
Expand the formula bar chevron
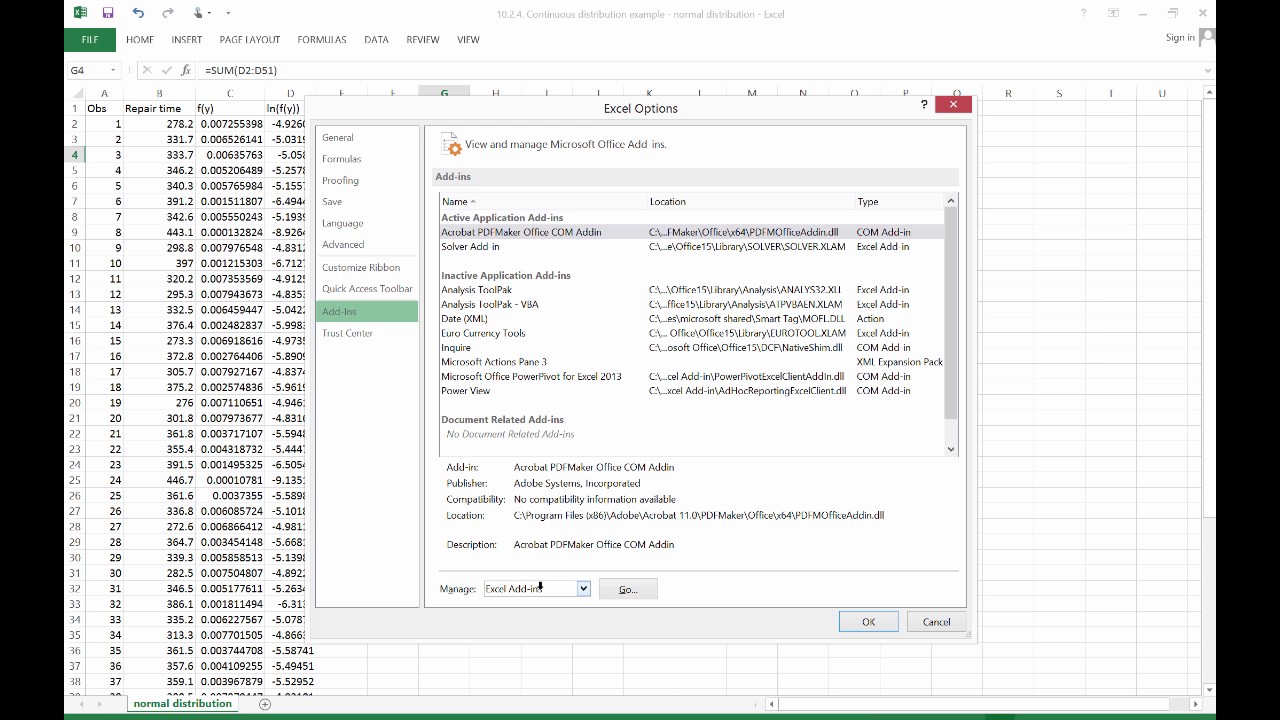pos(1208,70)
